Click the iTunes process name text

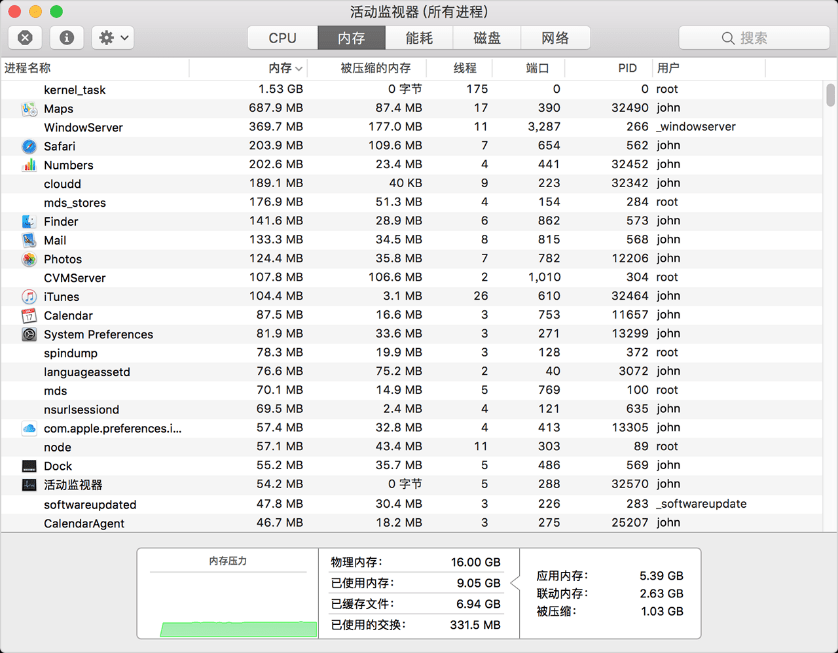(61, 297)
